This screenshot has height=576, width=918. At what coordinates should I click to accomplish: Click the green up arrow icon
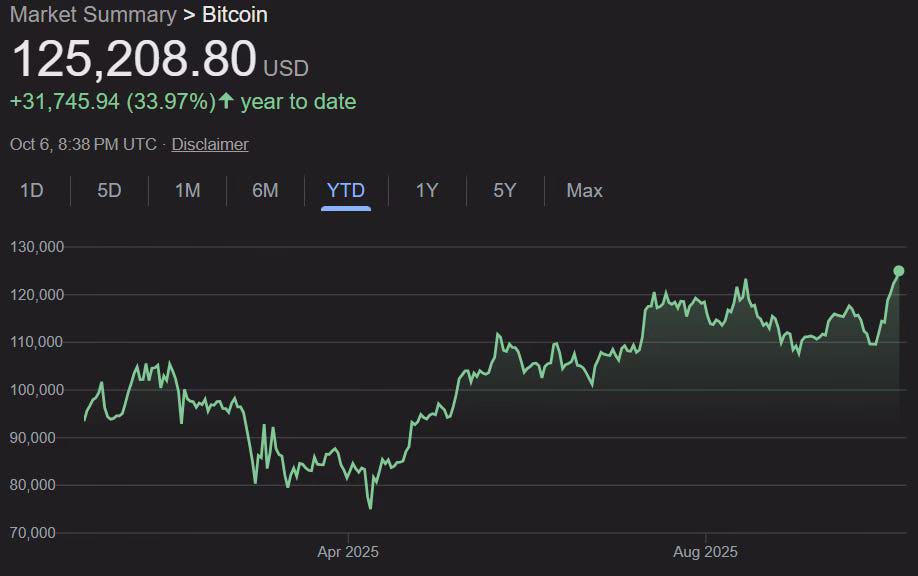(x=226, y=101)
